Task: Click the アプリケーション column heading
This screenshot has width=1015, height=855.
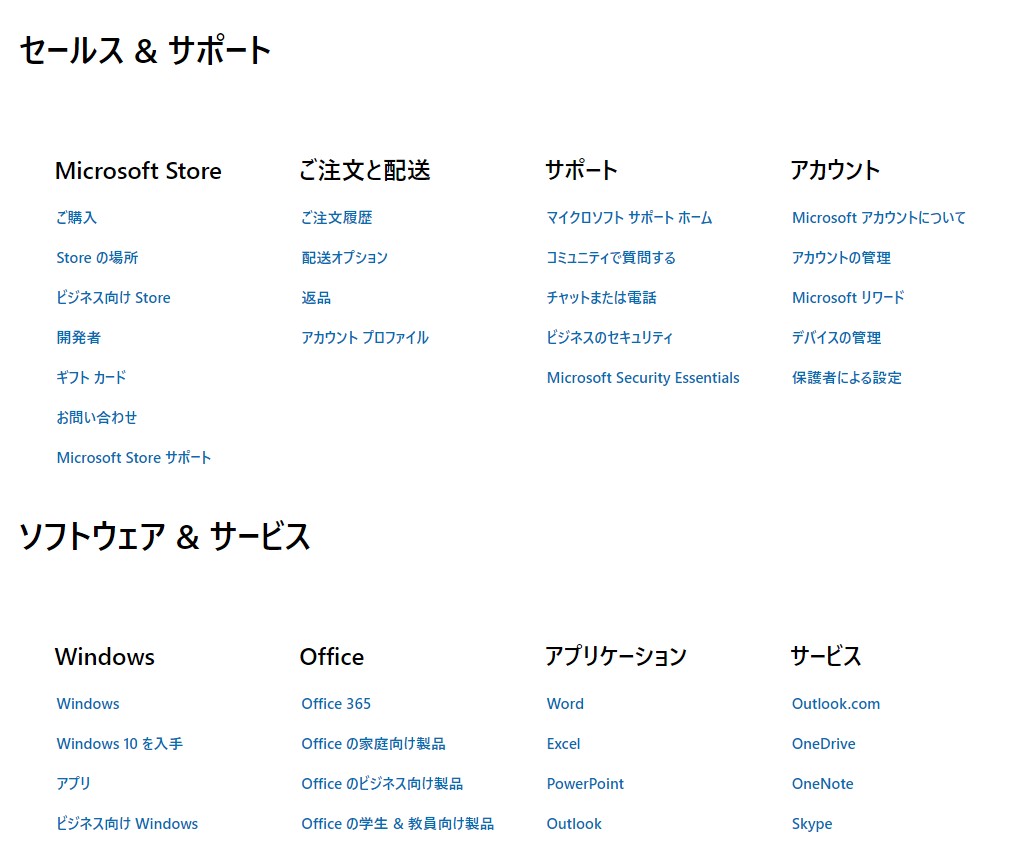Action: [616, 656]
